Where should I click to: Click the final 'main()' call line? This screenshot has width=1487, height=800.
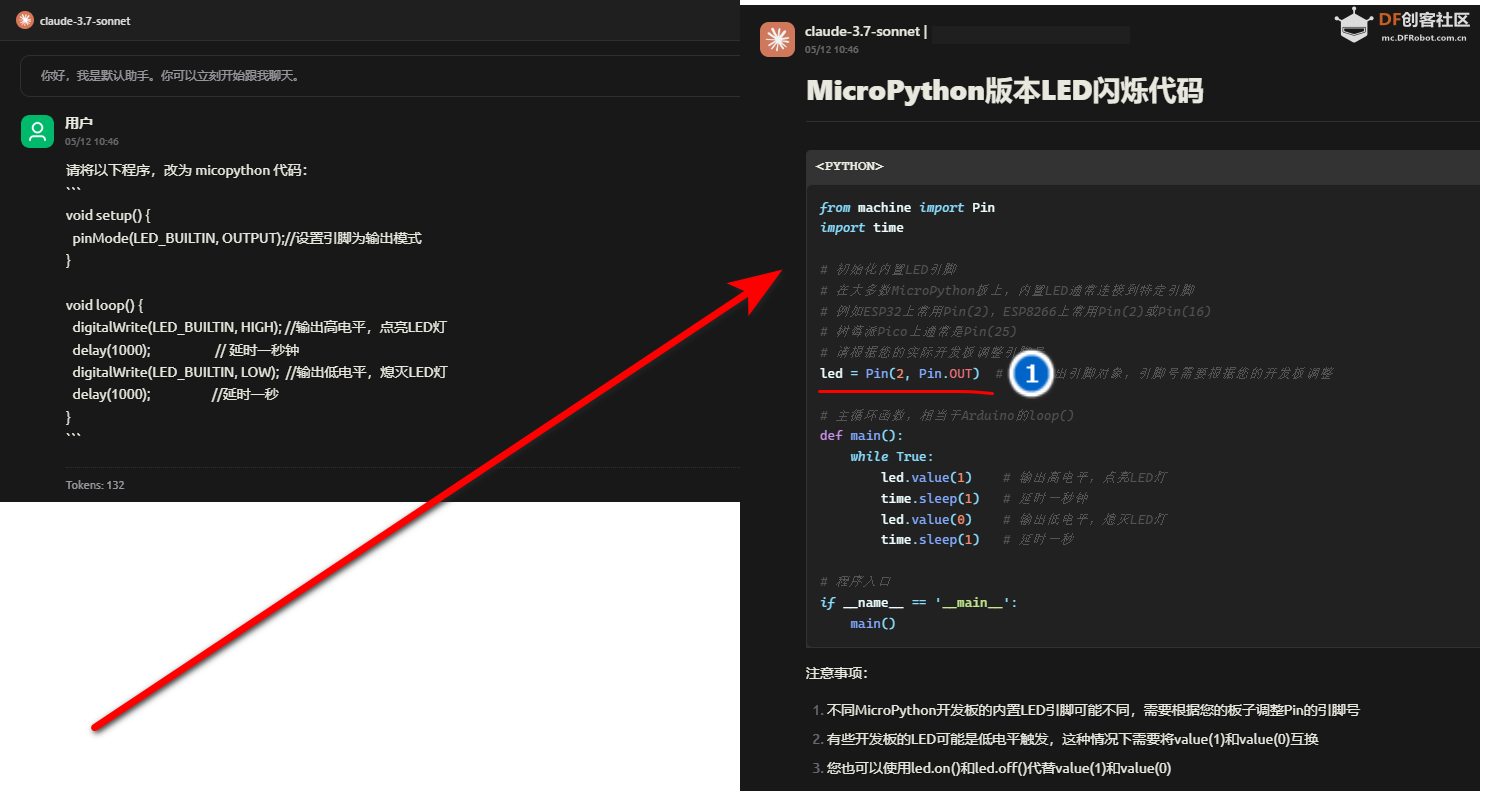click(x=873, y=624)
